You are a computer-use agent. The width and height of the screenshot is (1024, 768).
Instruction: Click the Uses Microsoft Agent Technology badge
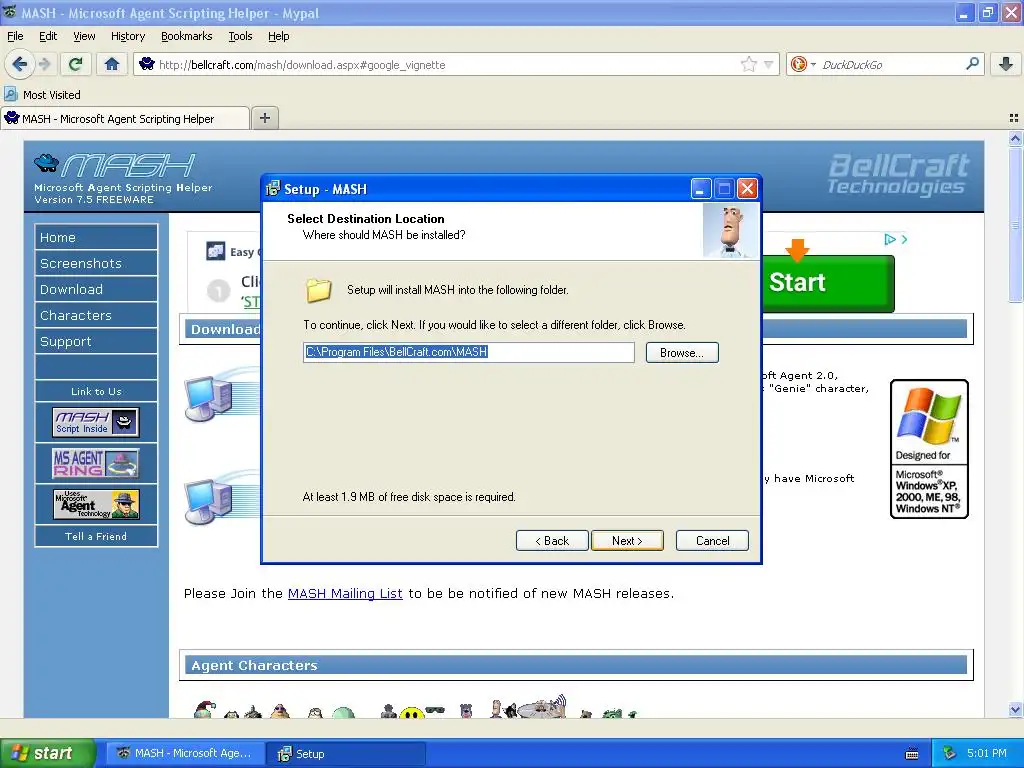(x=95, y=504)
